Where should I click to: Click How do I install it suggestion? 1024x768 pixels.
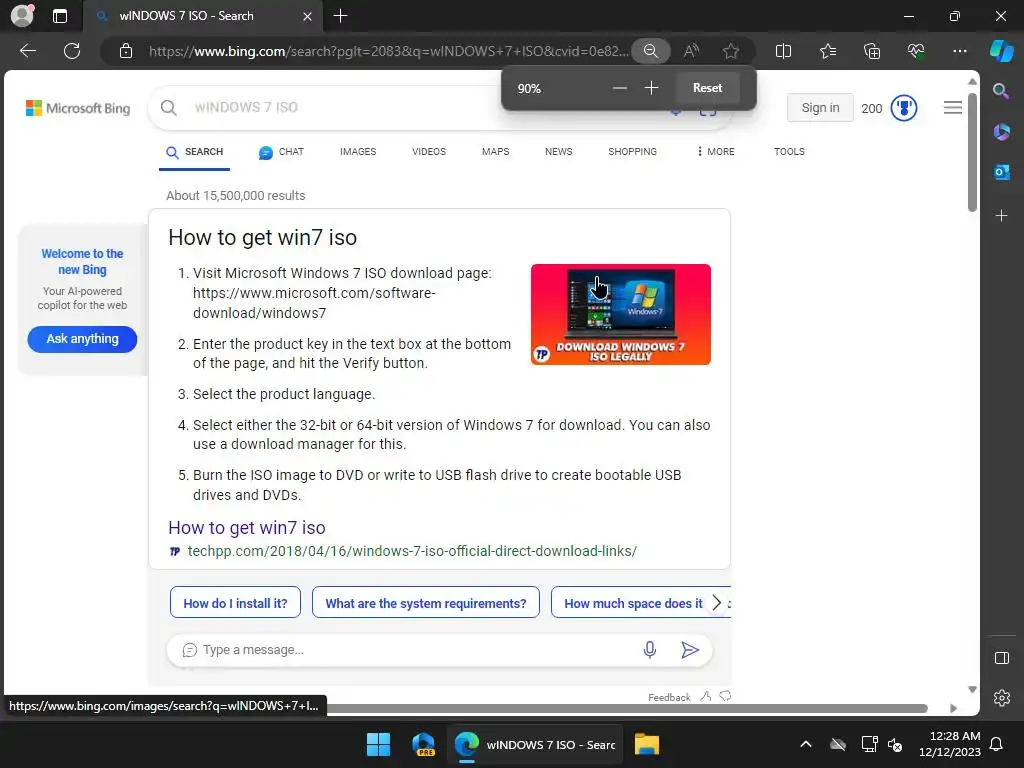click(x=235, y=603)
